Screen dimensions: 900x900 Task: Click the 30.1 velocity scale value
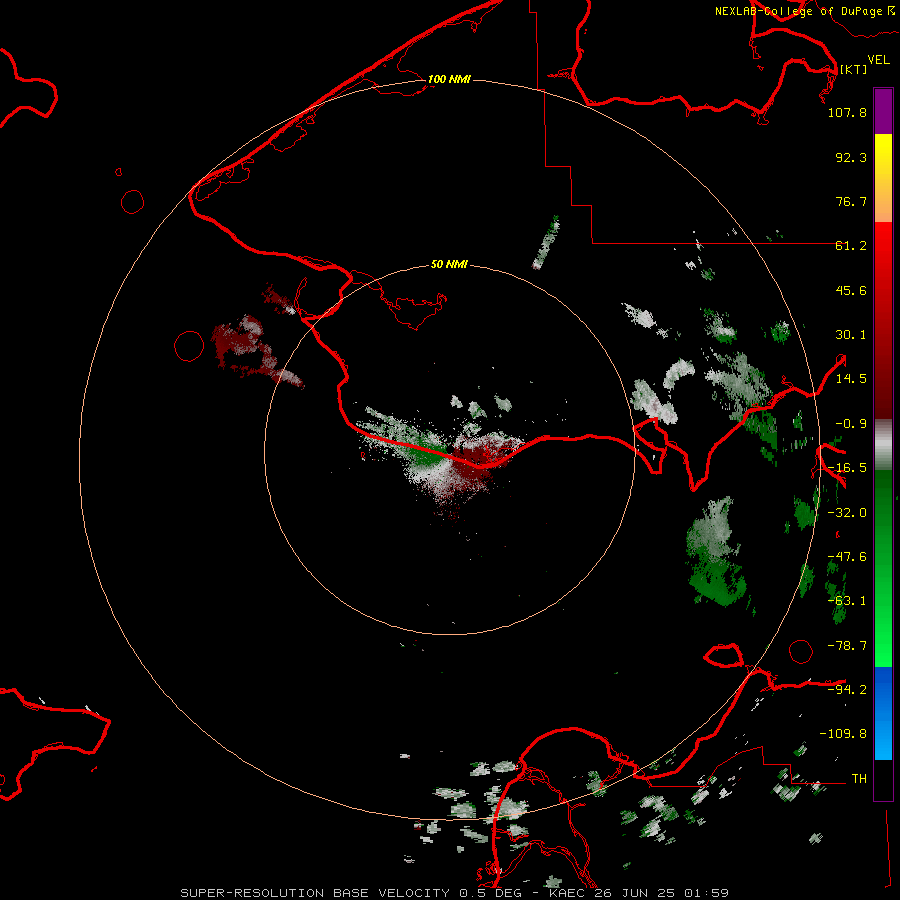(851, 335)
